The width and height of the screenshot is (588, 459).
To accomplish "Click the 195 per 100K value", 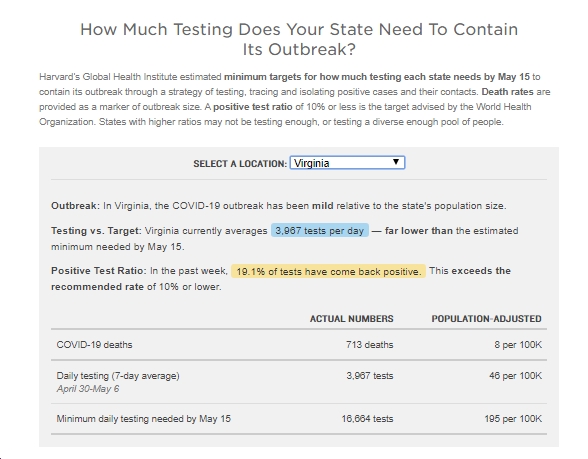I will coord(513,418).
